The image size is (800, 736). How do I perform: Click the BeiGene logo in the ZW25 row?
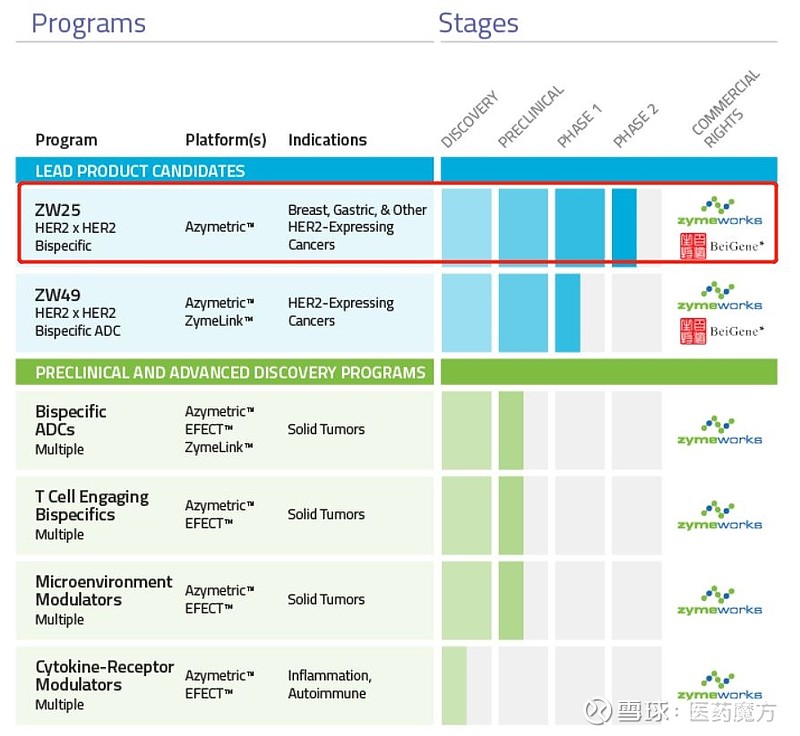pyautogui.click(x=719, y=245)
